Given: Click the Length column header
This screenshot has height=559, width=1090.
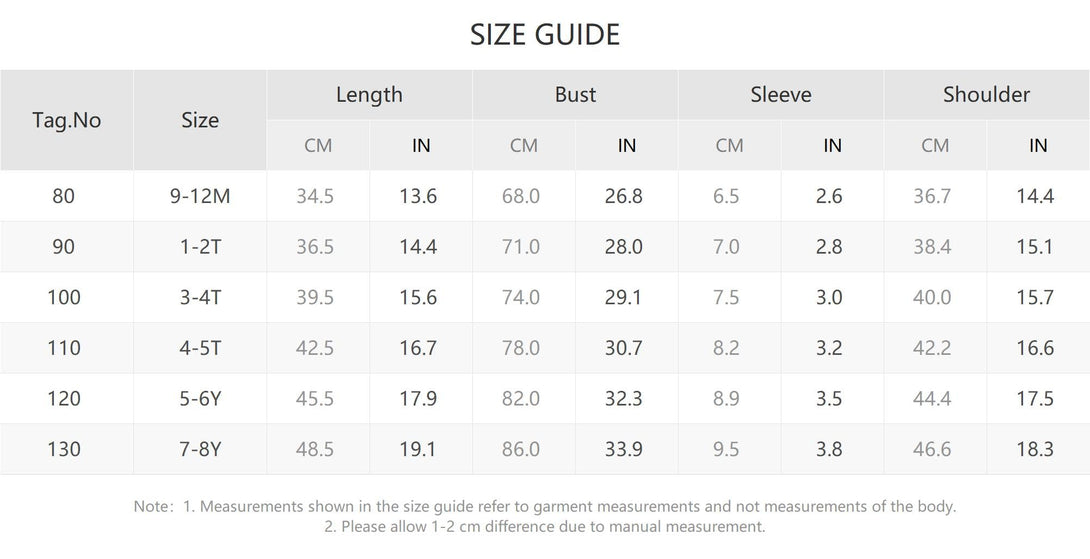Looking at the screenshot, I should [x=369, y=95].
